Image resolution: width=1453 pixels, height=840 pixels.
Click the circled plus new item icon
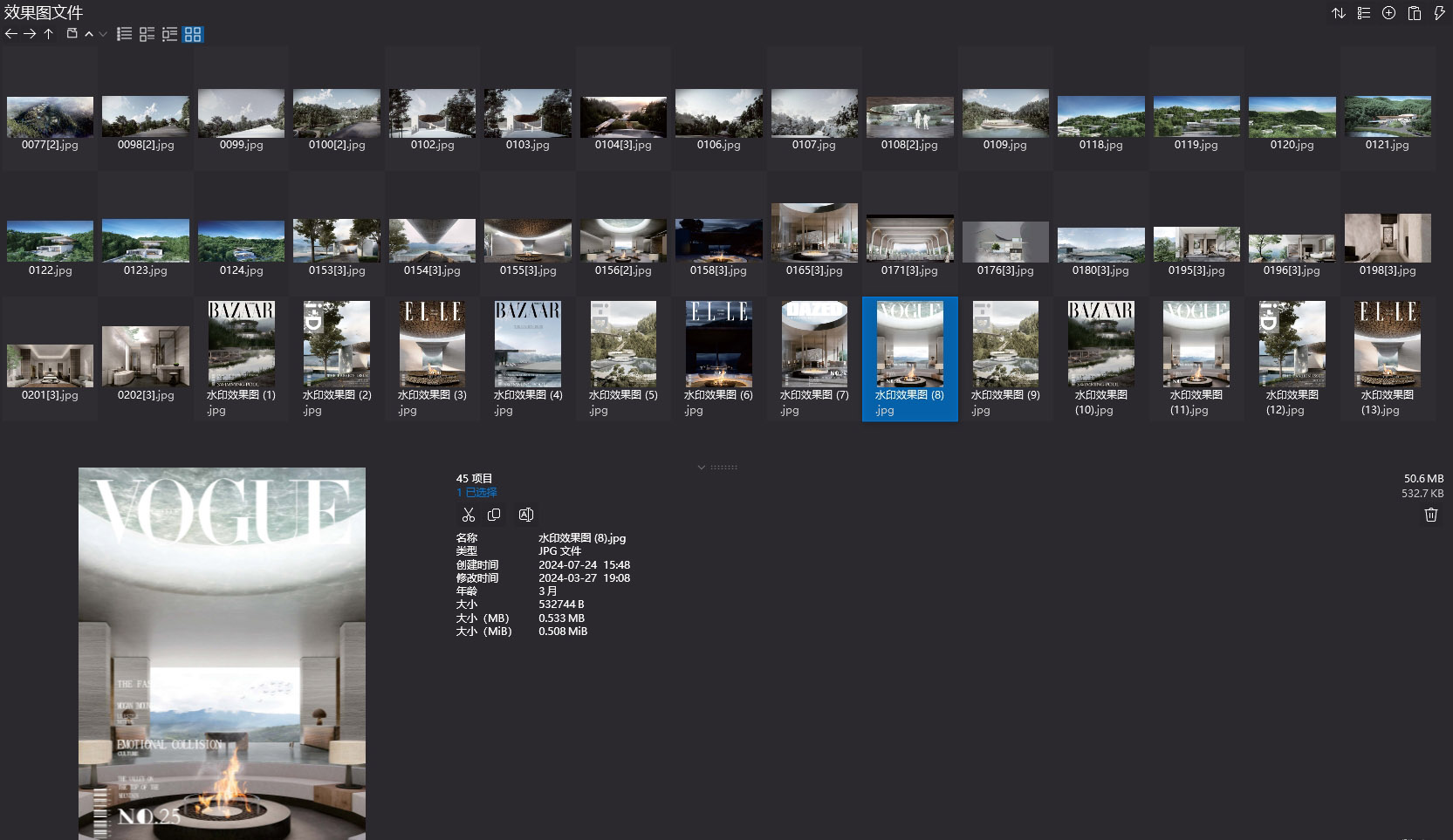(1388, 13)
